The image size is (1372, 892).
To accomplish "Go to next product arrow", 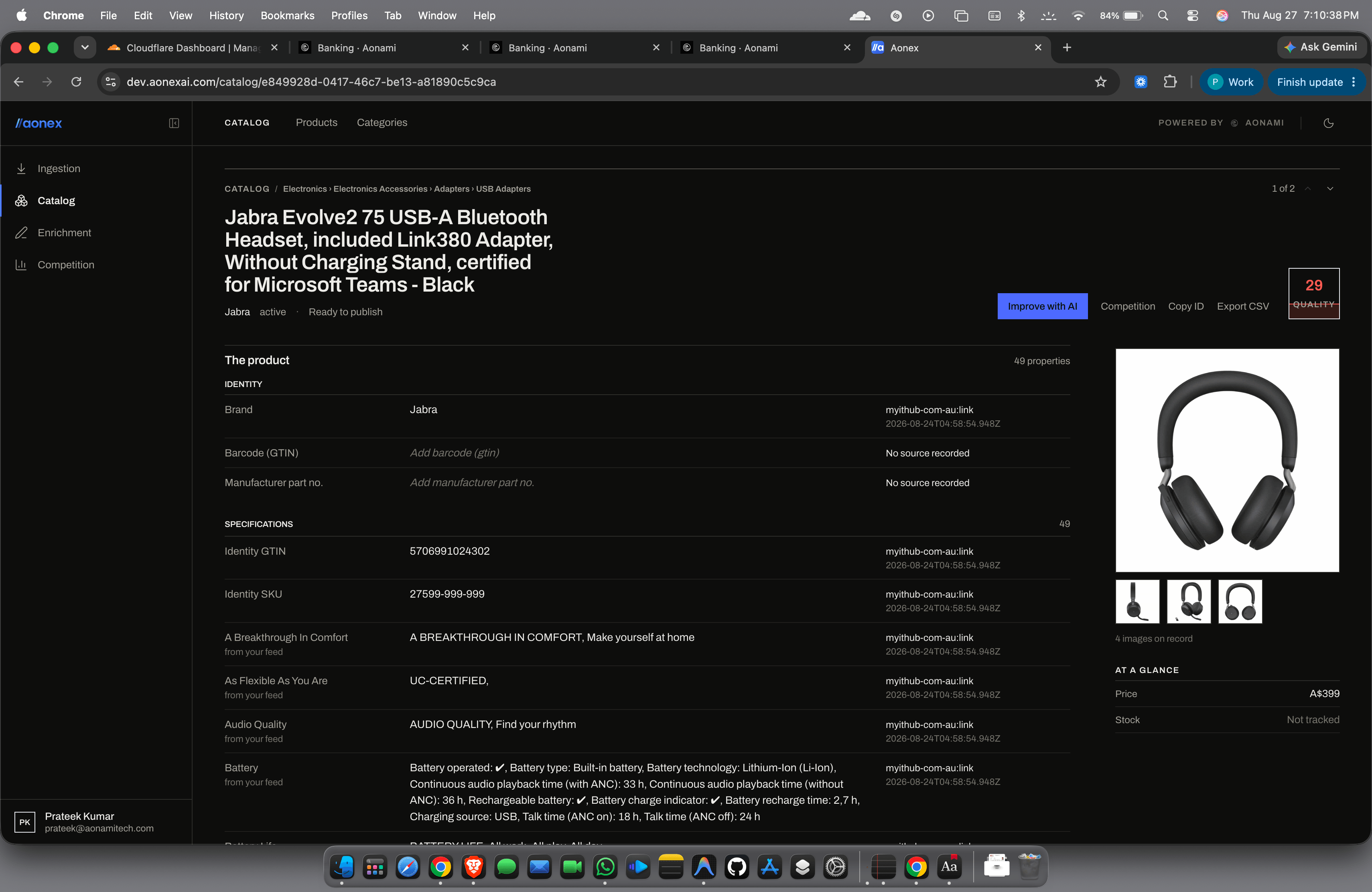I will coord(1330,189).
